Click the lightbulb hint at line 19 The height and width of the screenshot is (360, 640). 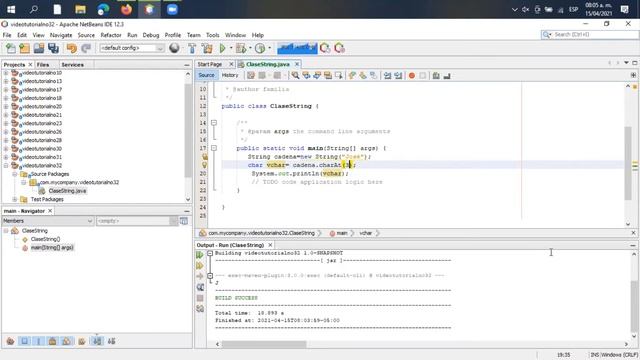tap(204, 165)
